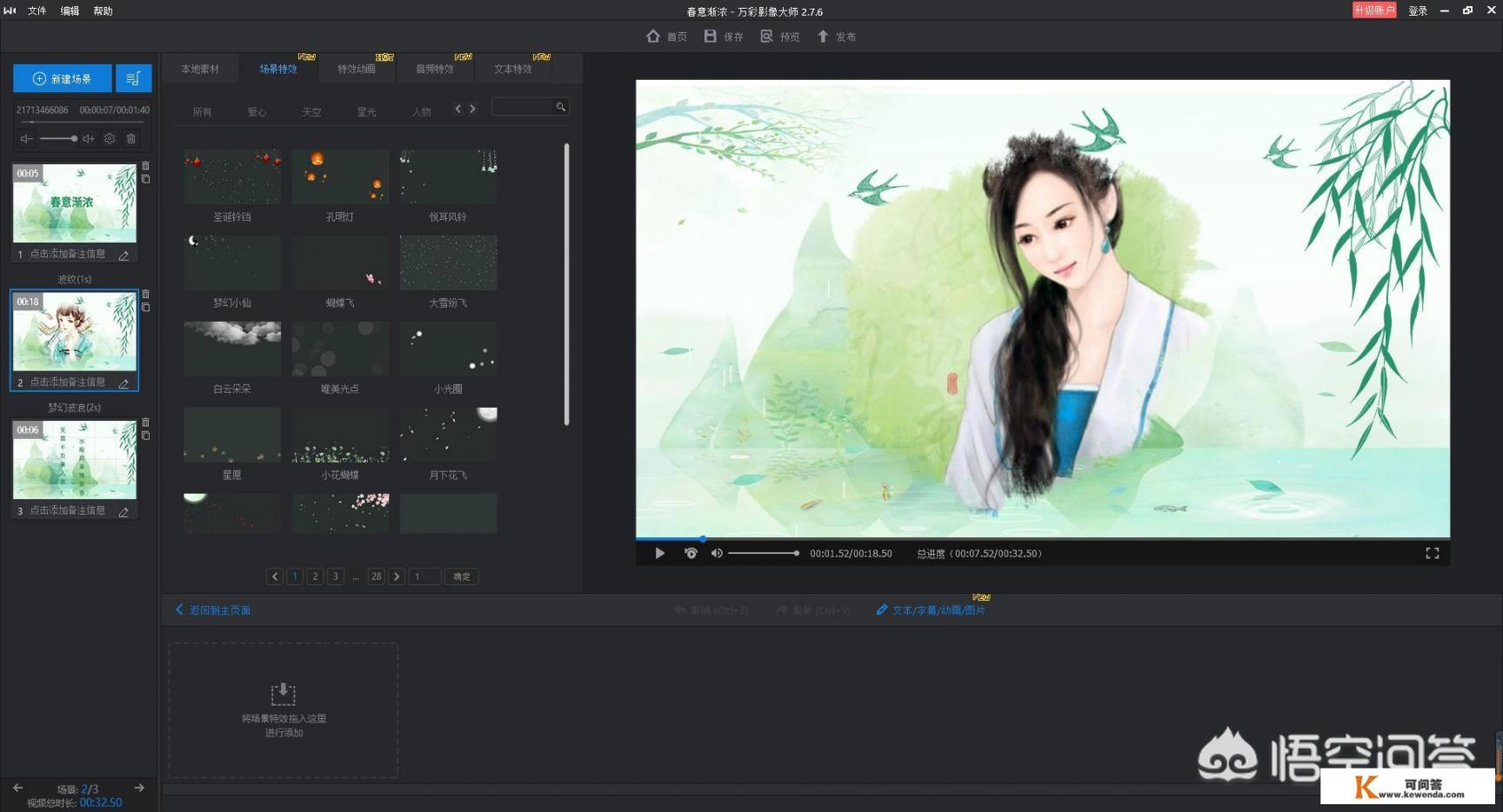Viewport: 1503px width, 812px height.
Task: Click the 首页 home button
Action: [x=666, y=37]
